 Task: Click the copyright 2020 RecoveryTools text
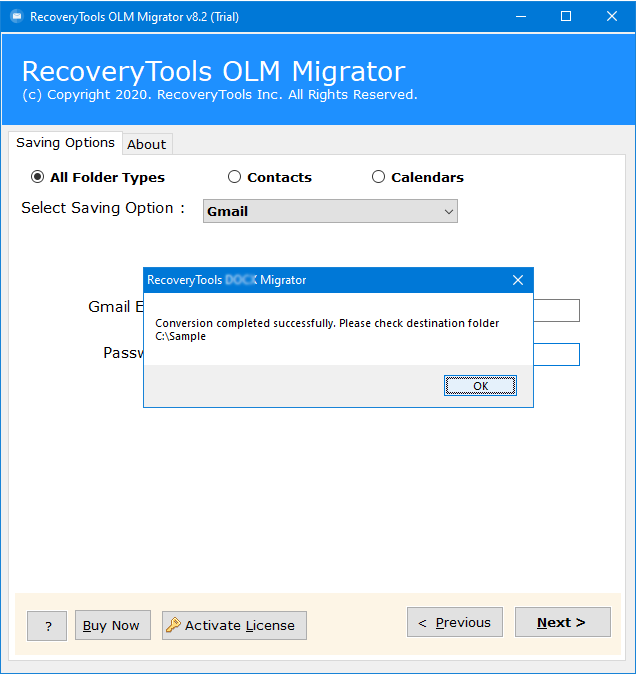click(220, 95)
